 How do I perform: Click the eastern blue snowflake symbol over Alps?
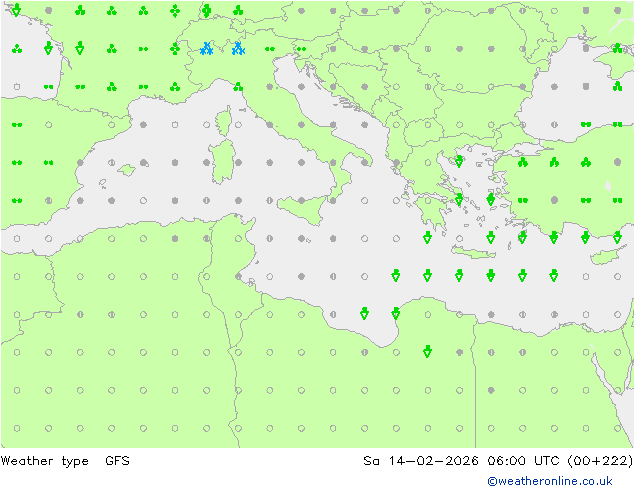click(238, 49)
